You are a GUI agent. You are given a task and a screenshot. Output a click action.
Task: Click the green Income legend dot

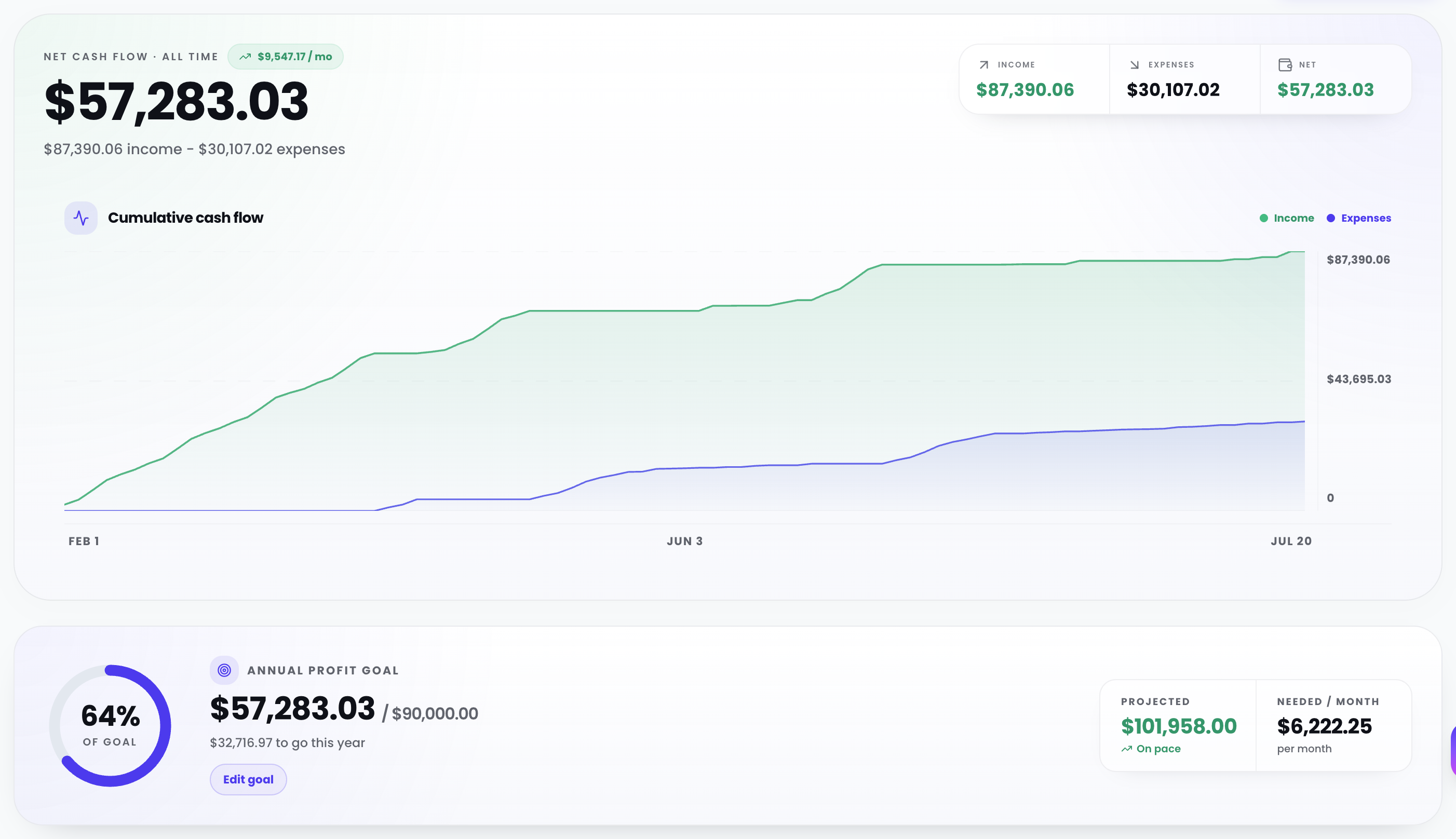pyautogui.click(x=1263, y=218)
